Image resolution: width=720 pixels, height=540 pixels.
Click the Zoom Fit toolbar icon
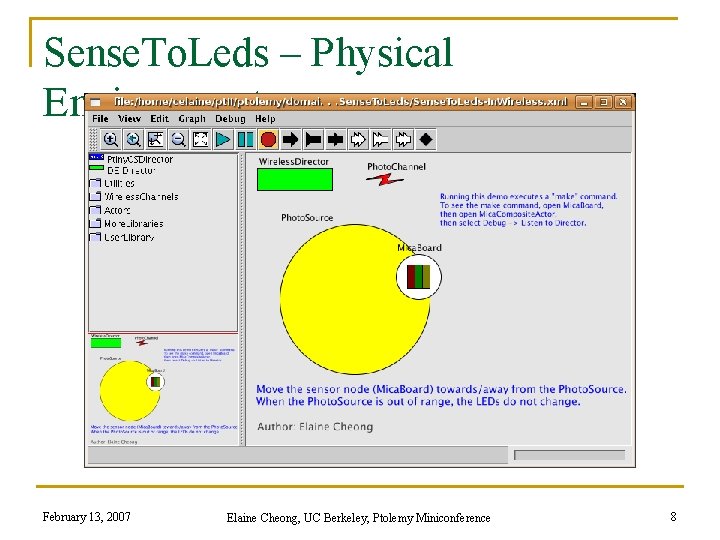coord(156,140)
